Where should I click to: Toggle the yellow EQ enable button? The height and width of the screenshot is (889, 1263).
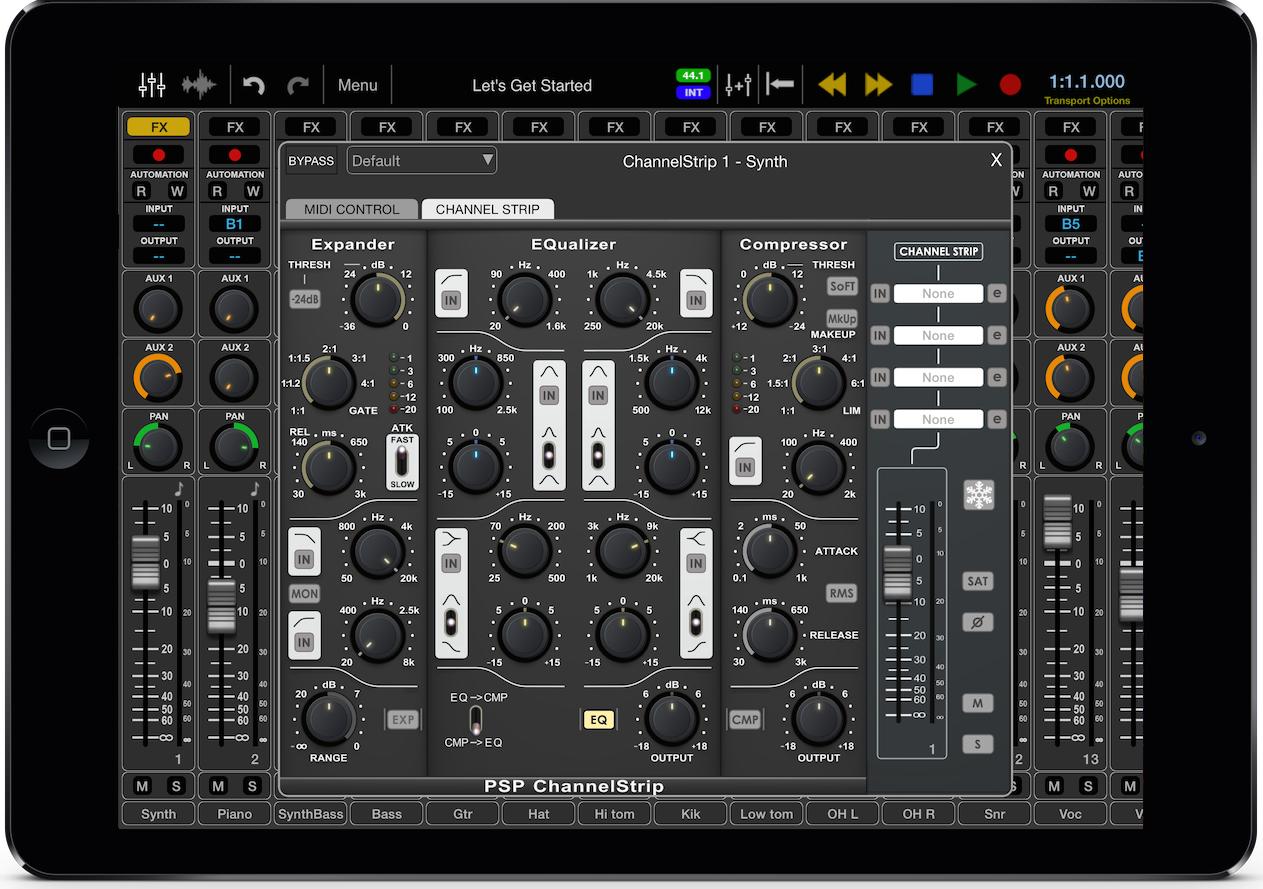[598, 719]
